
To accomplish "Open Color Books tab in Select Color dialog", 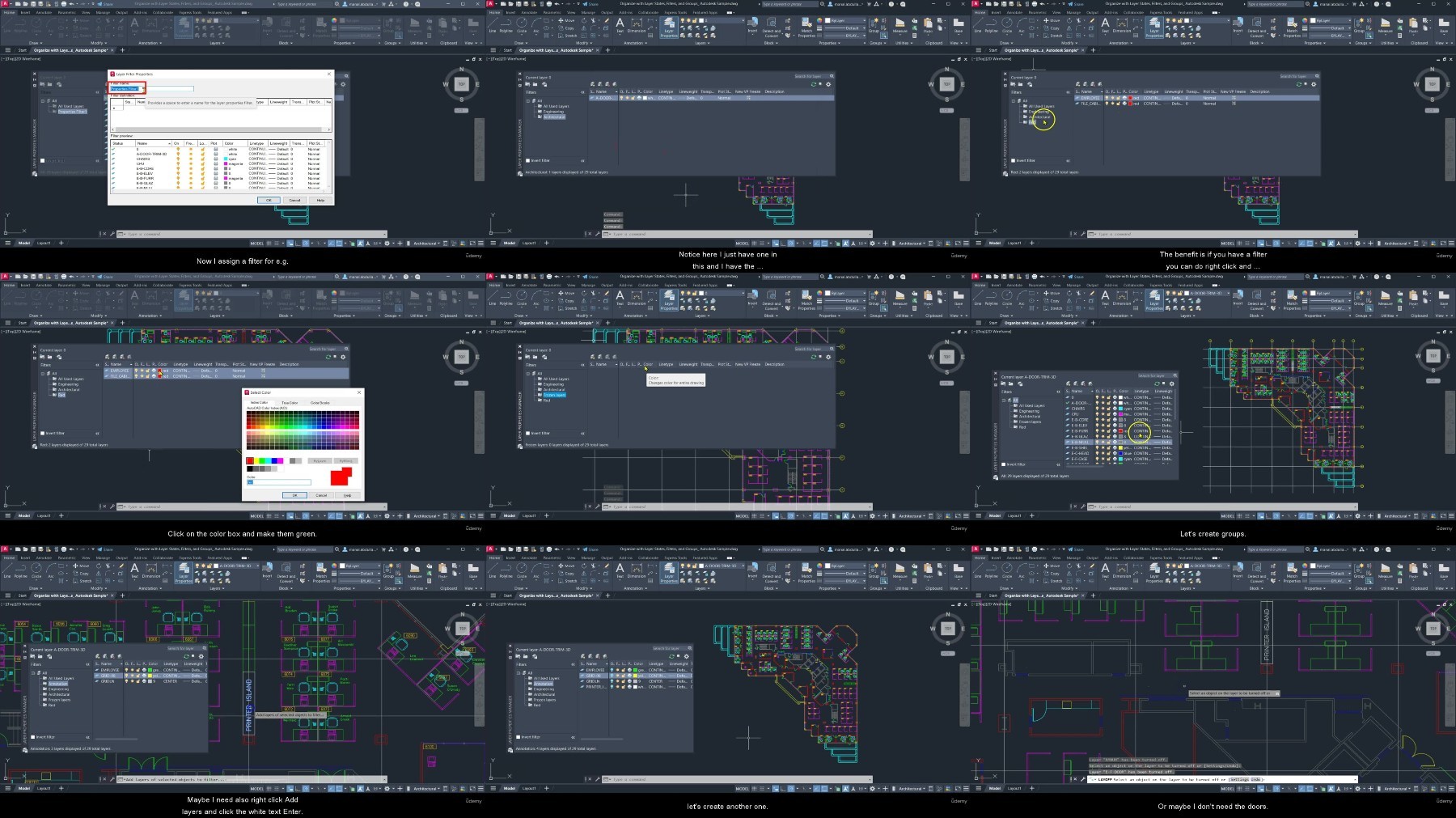I will (x=320, y=402).
